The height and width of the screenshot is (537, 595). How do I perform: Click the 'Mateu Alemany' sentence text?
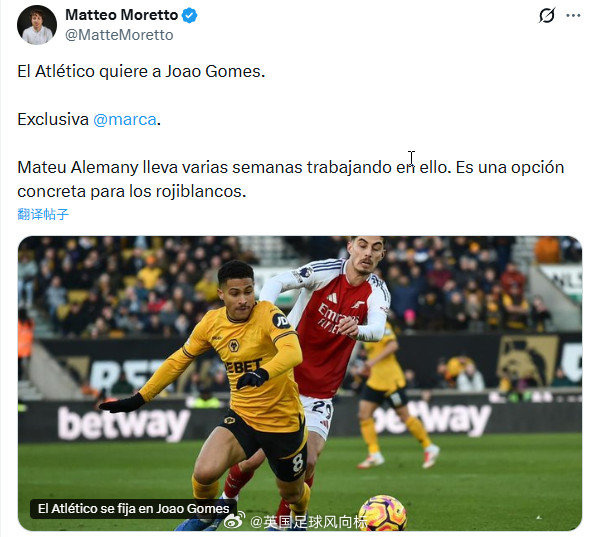291,167
